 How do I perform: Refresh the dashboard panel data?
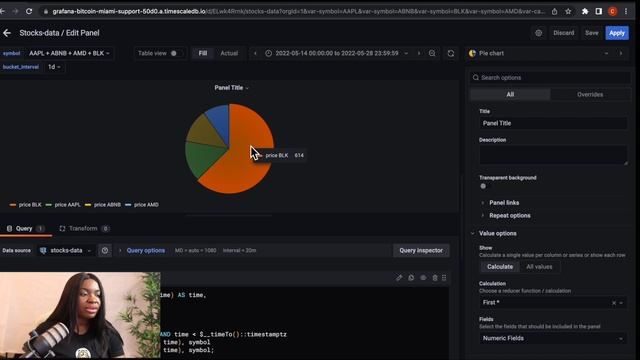coord(451,53)
